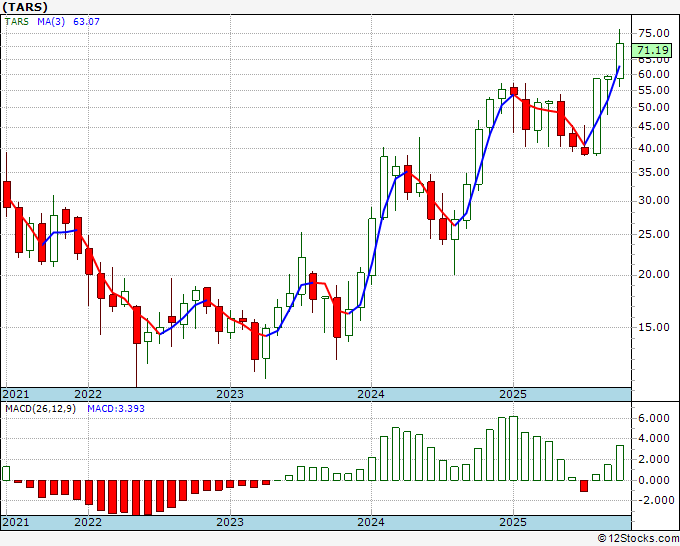
Task: Click the 2.000 MACD axis label
Action: point(654,459)
